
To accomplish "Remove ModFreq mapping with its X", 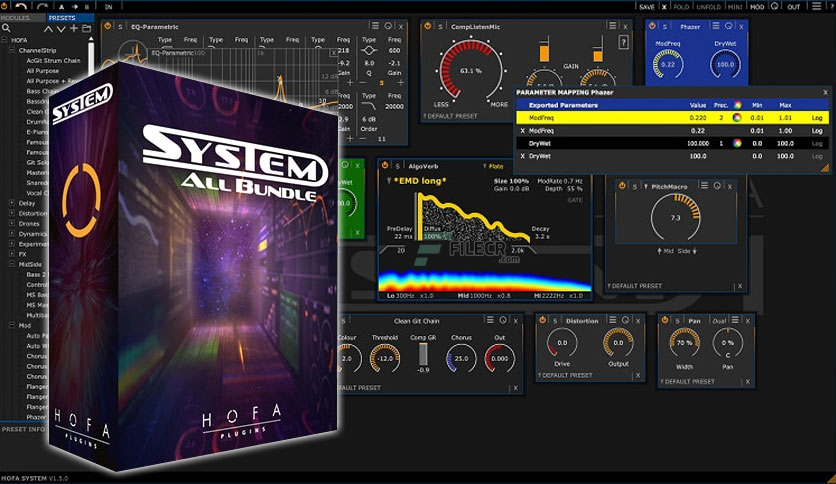I will click(x=522, y=131).
